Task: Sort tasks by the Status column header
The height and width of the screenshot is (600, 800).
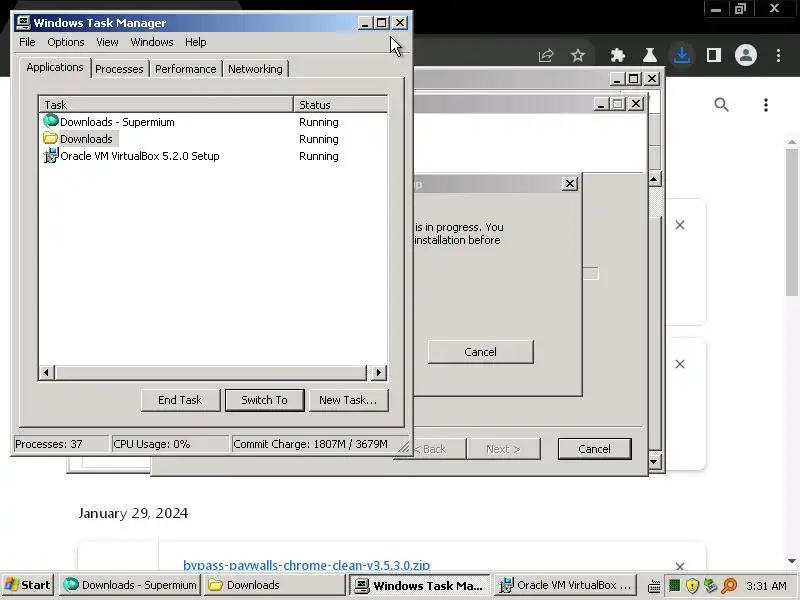Action: coord(340,105)
